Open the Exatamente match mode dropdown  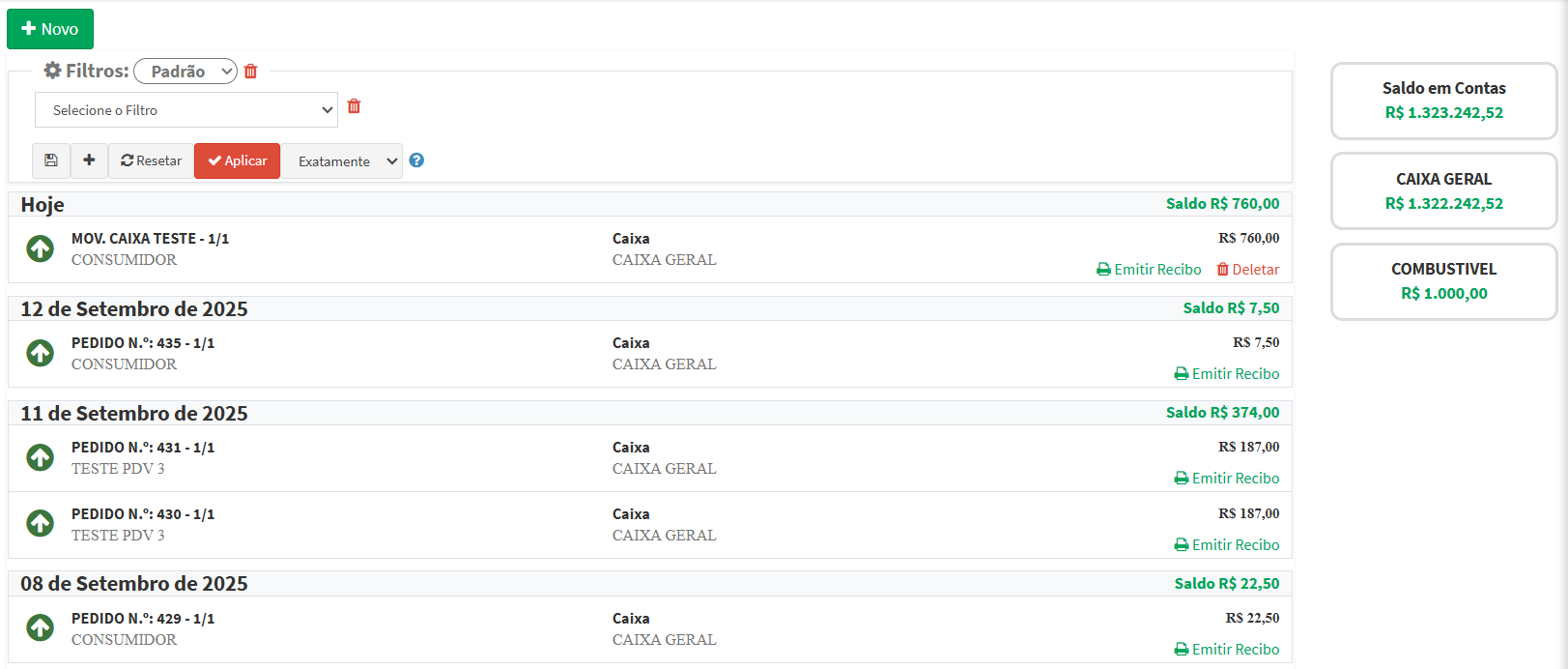(x=342, y=161)
